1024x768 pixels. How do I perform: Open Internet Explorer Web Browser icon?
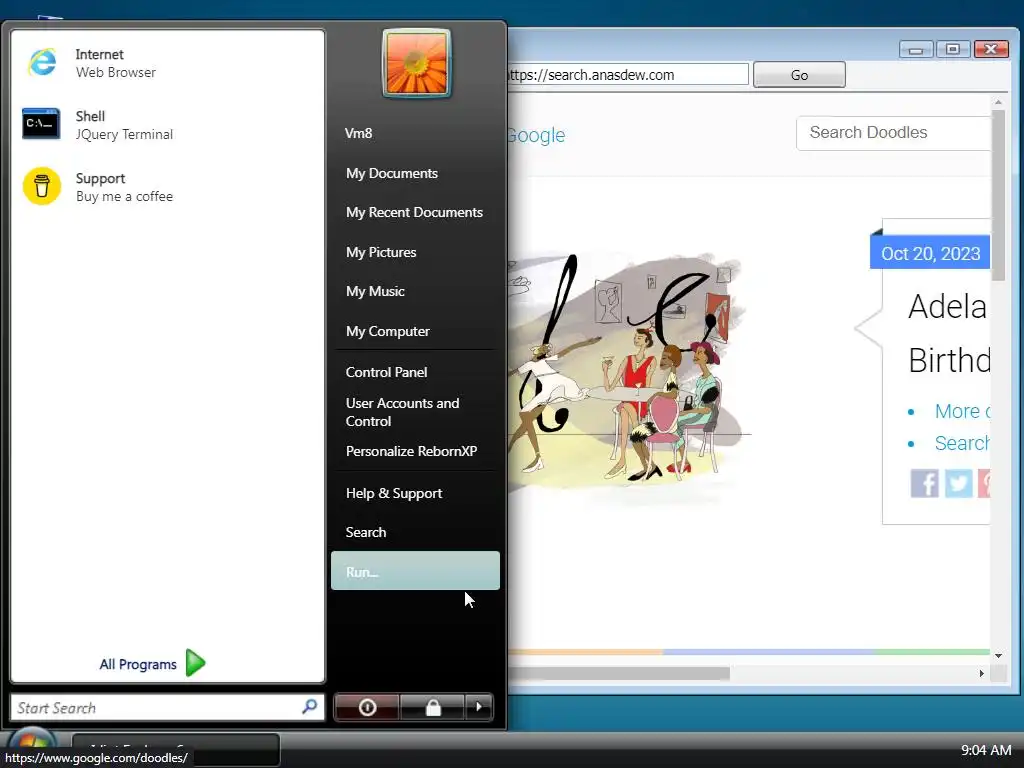[42, 63]
